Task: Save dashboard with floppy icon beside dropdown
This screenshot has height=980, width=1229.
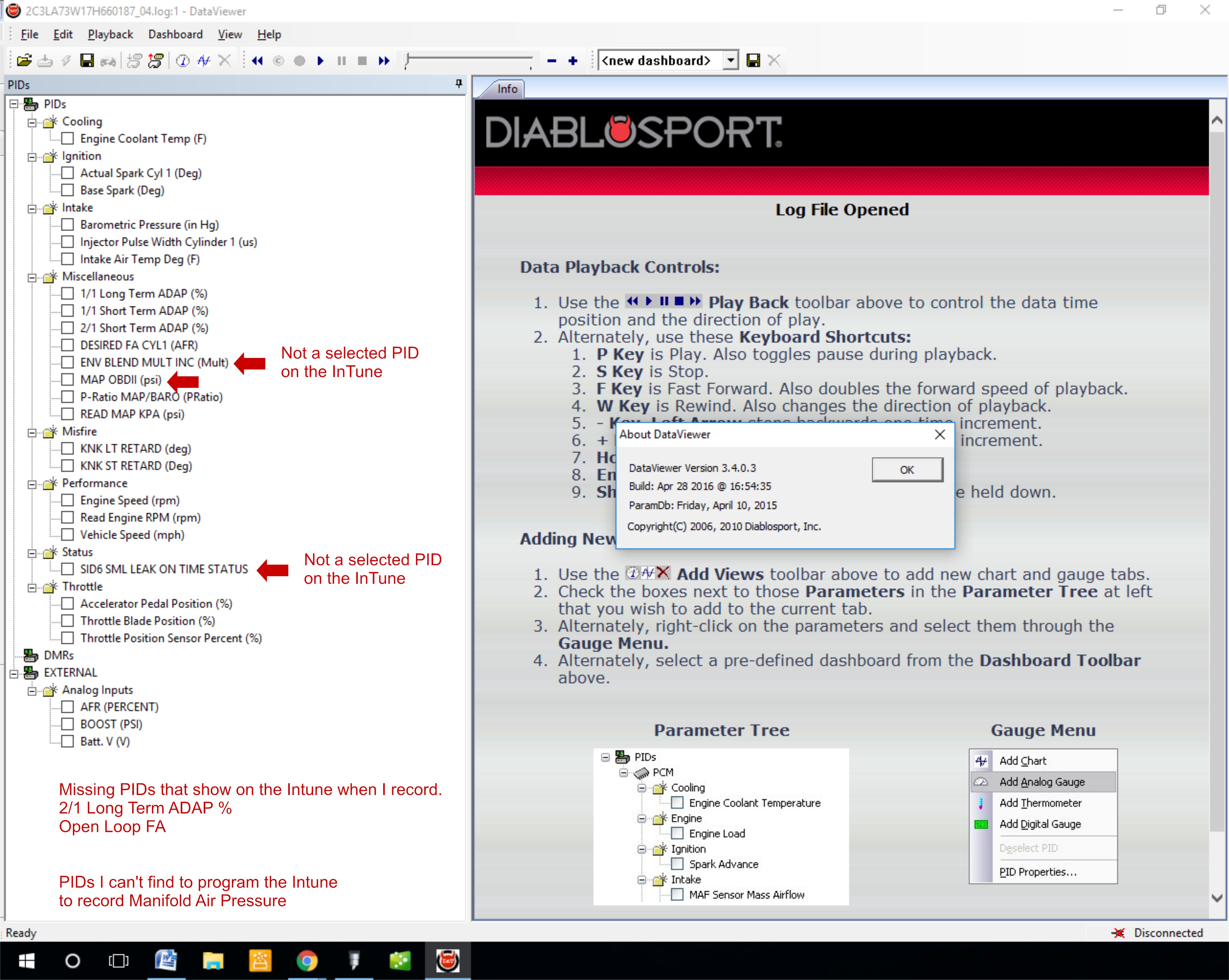Action: click(753, 60)
